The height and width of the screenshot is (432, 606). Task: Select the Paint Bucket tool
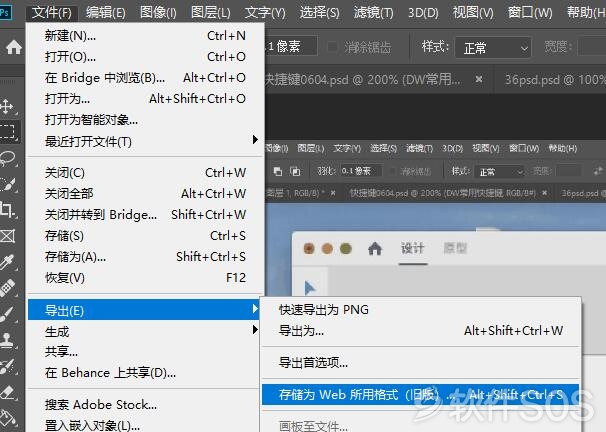click(x=8, y=418)
